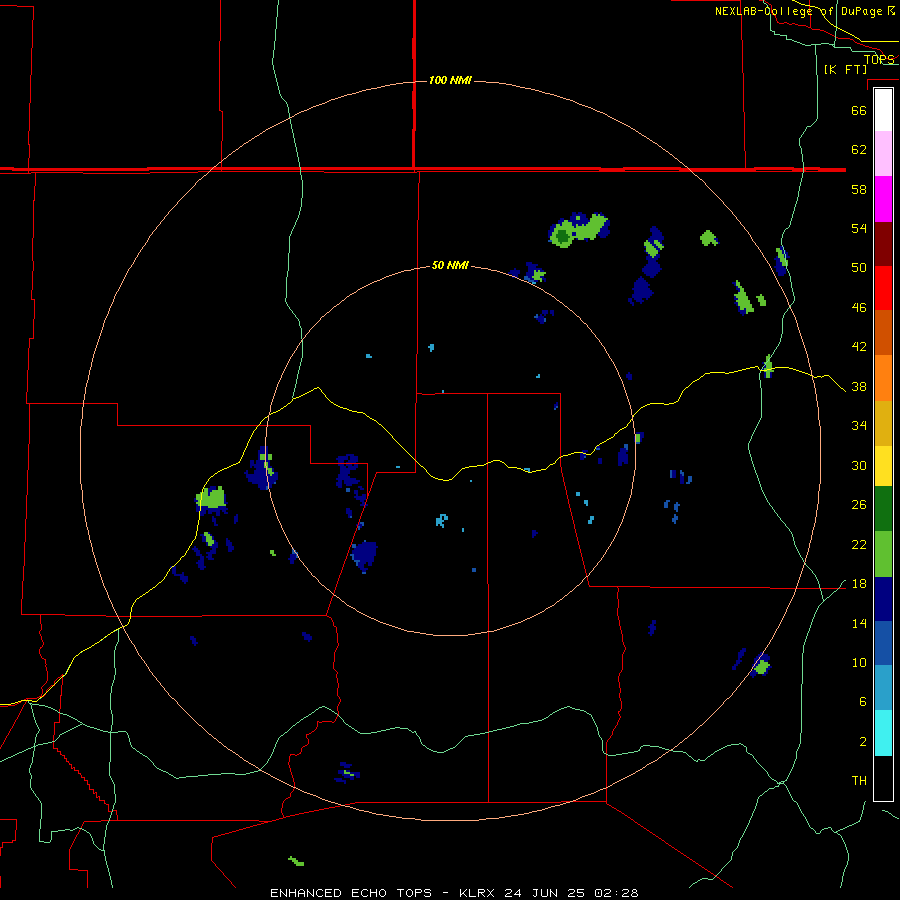Click the 'KLRX' radar site identifier
900x900 pixels.
pos(478,893)
